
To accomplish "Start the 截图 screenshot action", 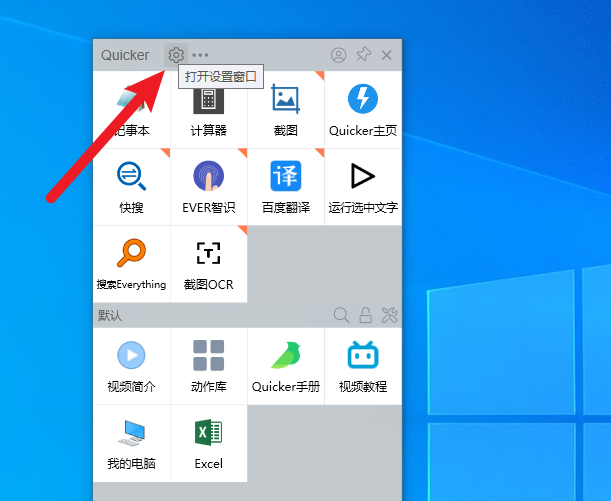I will tap(286, 109).
